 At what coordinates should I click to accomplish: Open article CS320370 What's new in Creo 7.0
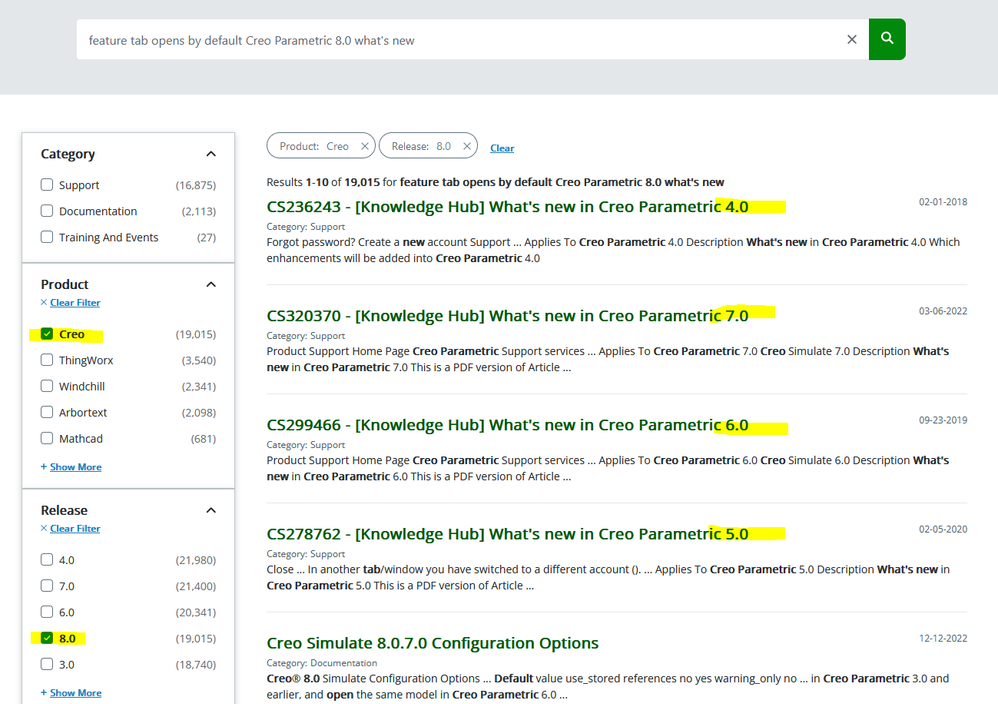(x=507, y=316)
